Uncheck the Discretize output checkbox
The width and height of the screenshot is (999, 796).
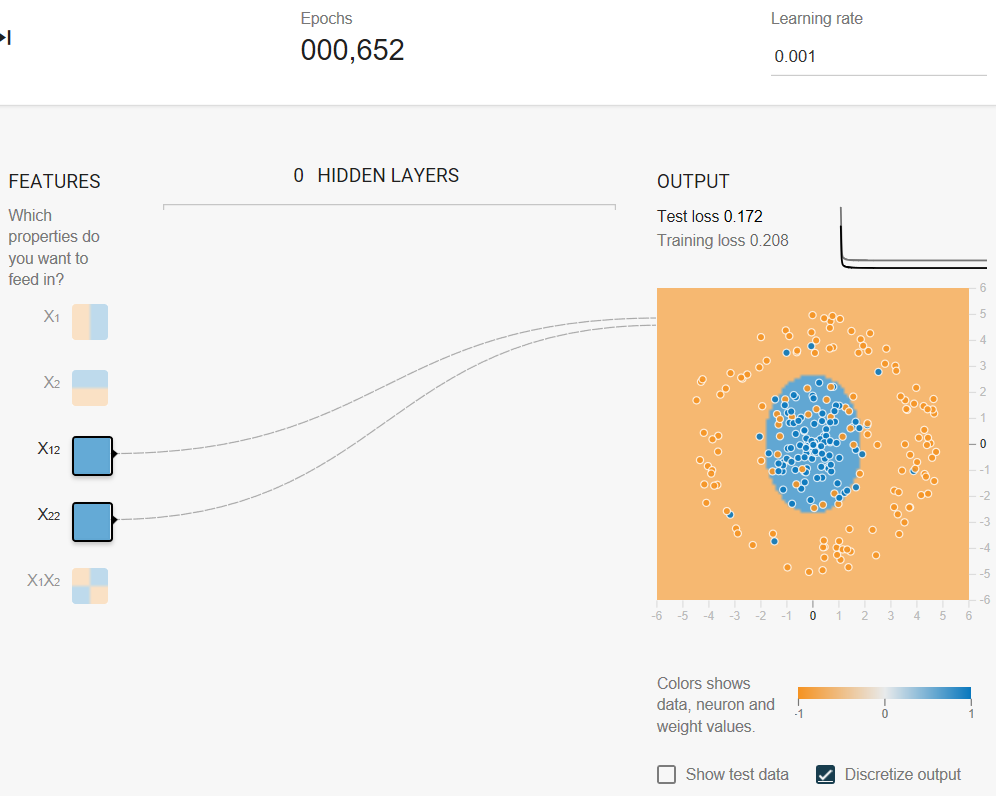click(826, 774)
